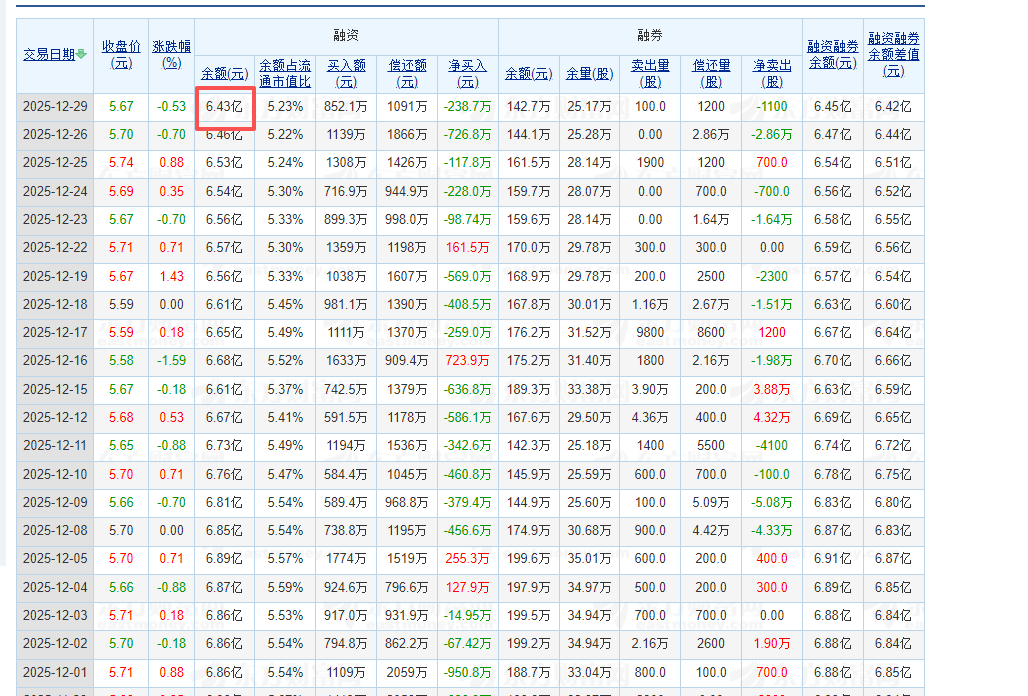
Task: Click the green sort arrow beside 交易日期
Action: coord(81,54)
